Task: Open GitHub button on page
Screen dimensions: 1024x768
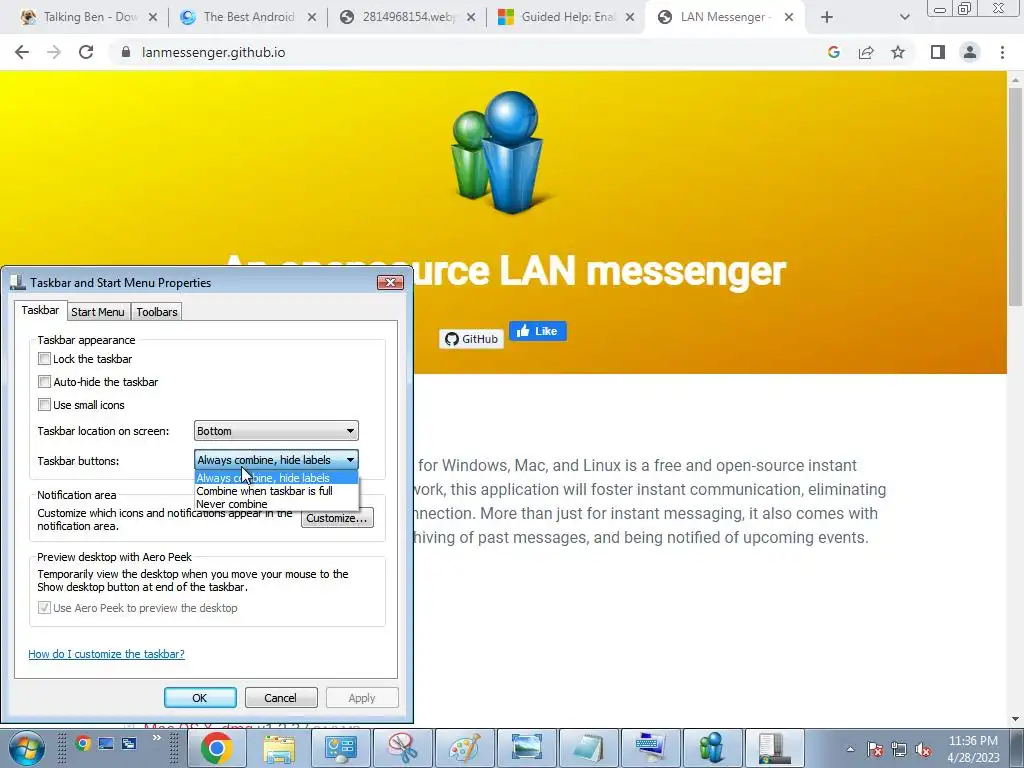Action: coord(471,339)
